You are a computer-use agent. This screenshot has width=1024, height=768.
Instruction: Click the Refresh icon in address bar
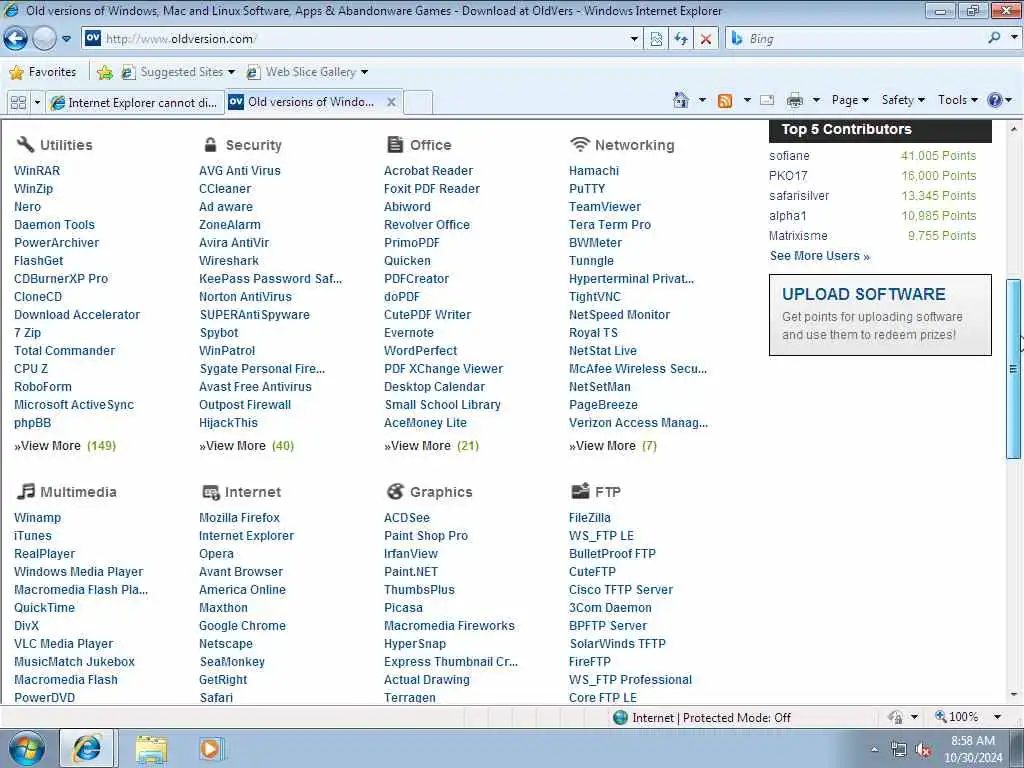(x=681, y=39)
